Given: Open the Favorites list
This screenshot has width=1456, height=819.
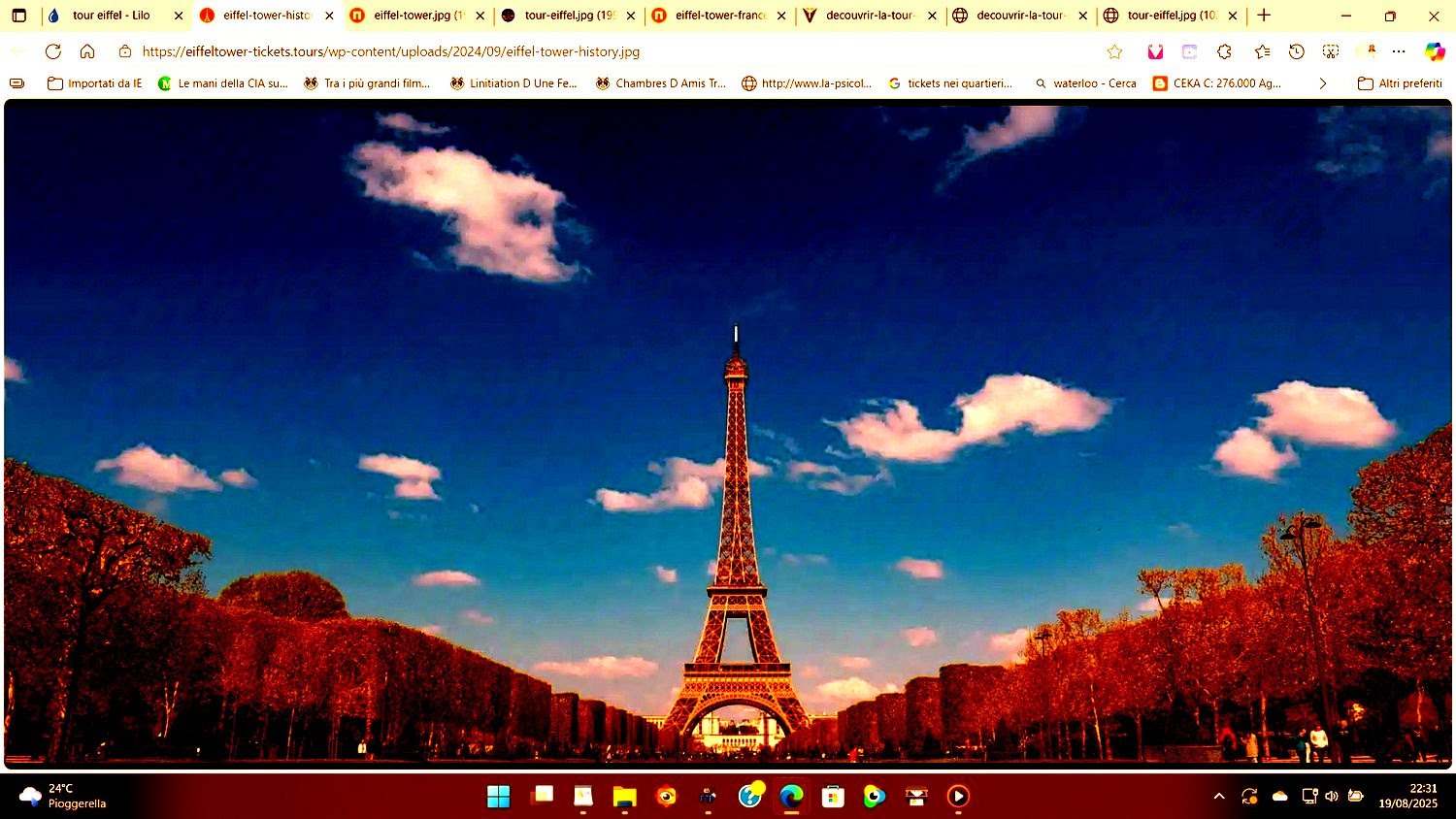Looking at the screenshot, I should (1262, 51).
